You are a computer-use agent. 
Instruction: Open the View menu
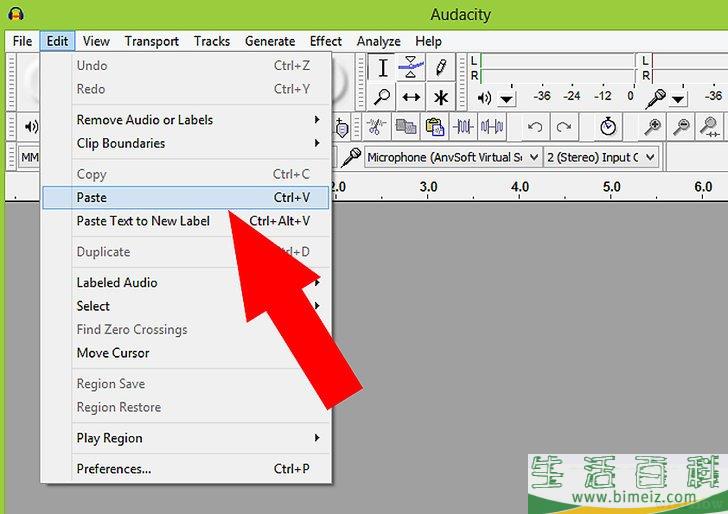click(x=96, y=41)
